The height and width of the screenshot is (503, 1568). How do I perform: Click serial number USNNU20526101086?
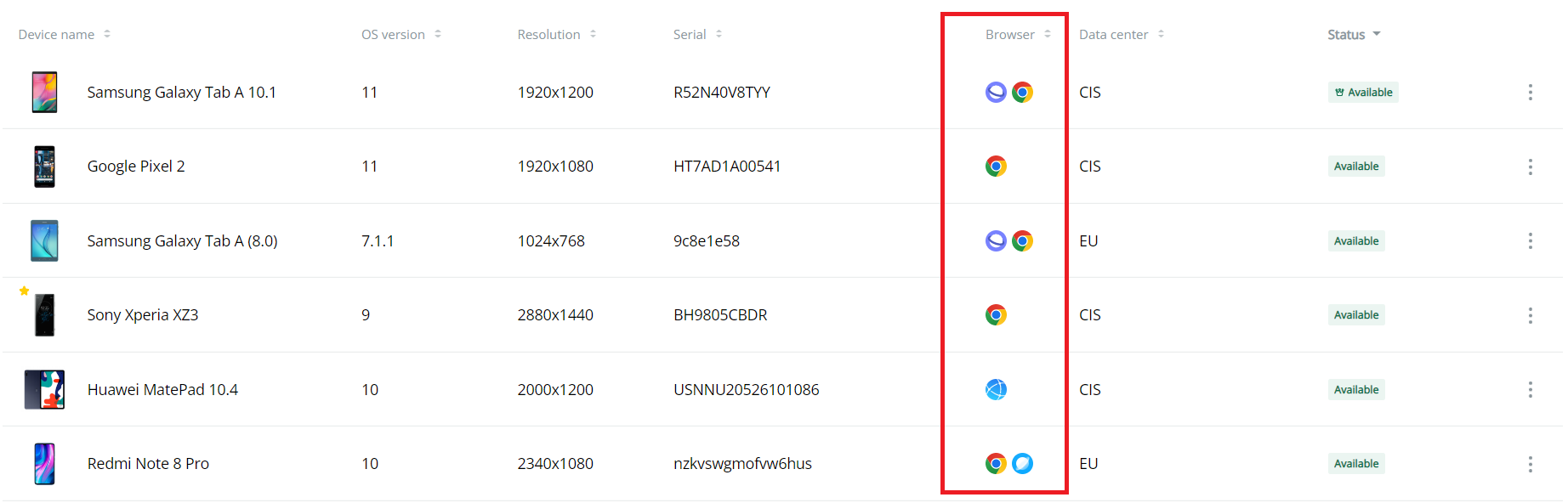747,389
